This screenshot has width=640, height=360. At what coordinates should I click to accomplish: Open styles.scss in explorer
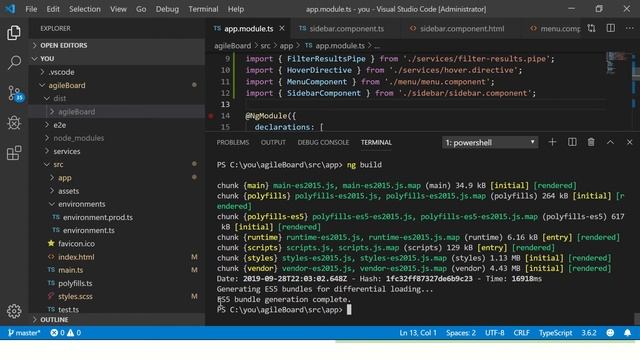pos(75,296)
